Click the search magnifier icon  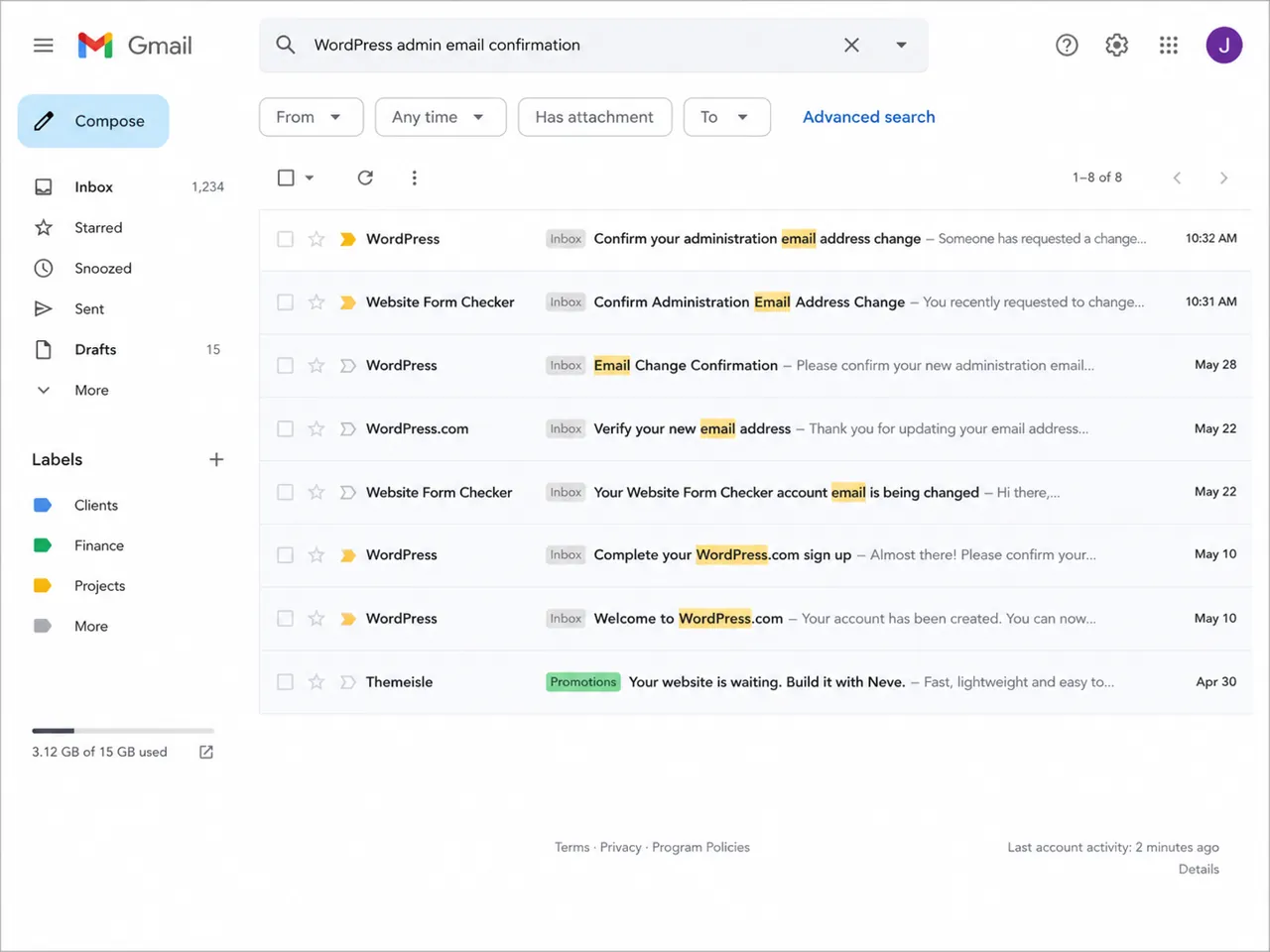286,45
